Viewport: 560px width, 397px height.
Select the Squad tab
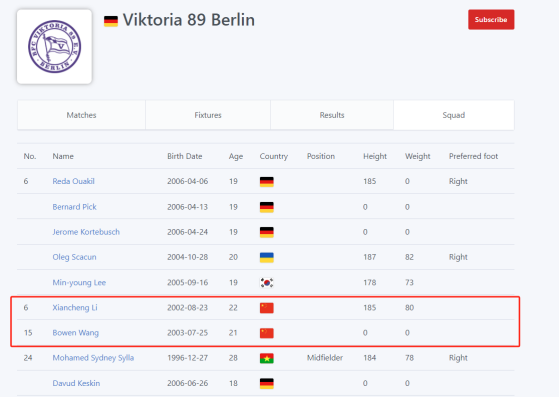(x=454, y=115)
